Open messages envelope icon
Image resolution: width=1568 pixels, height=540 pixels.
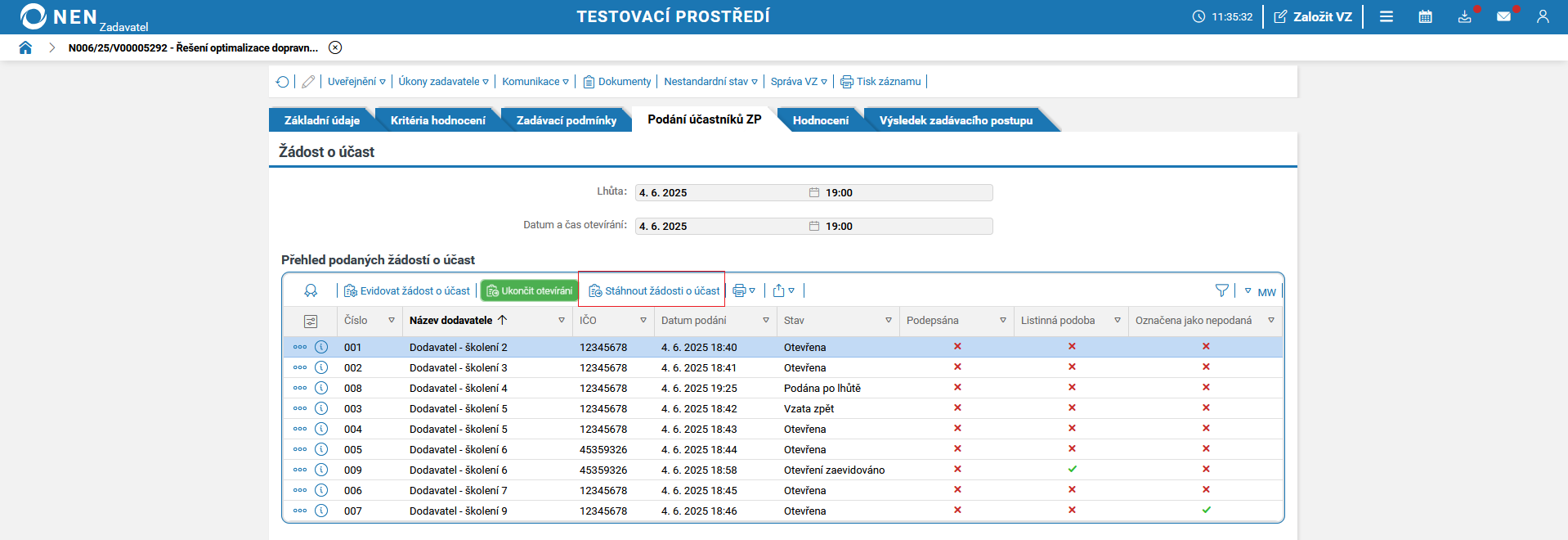click(x=1503, y=16)
